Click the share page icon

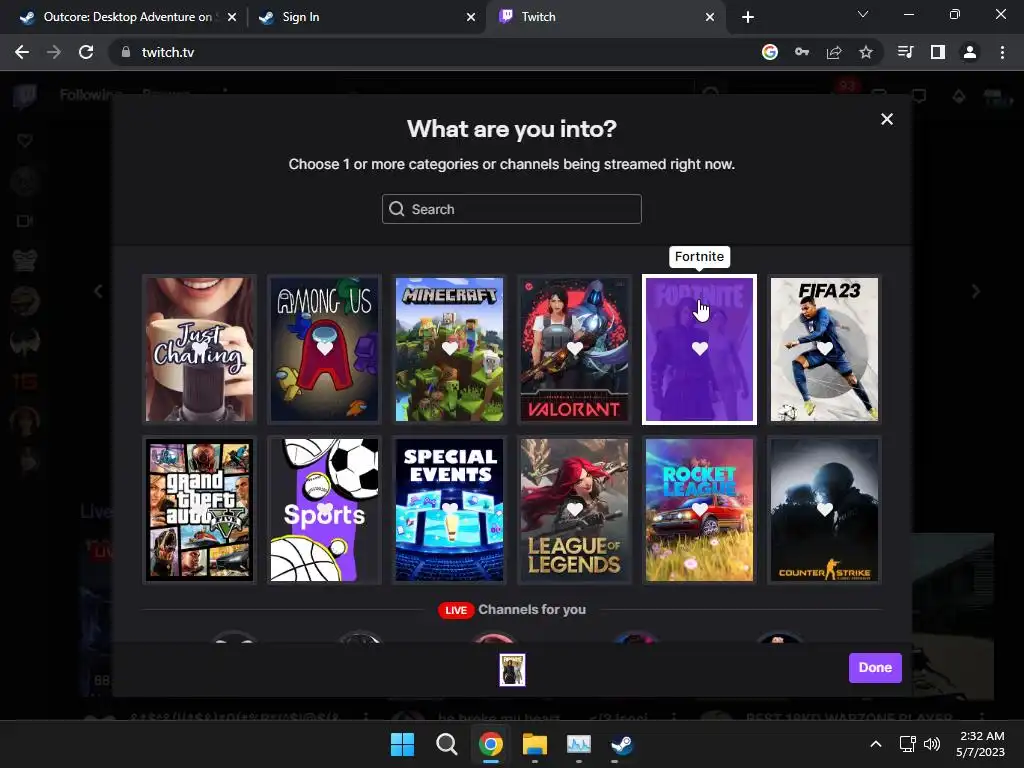(834, 52)
